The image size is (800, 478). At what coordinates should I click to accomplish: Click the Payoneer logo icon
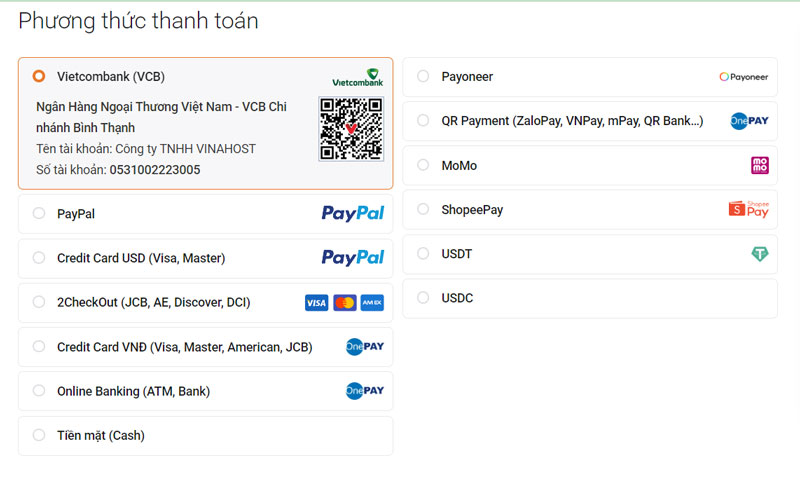(x=743, y=77)
